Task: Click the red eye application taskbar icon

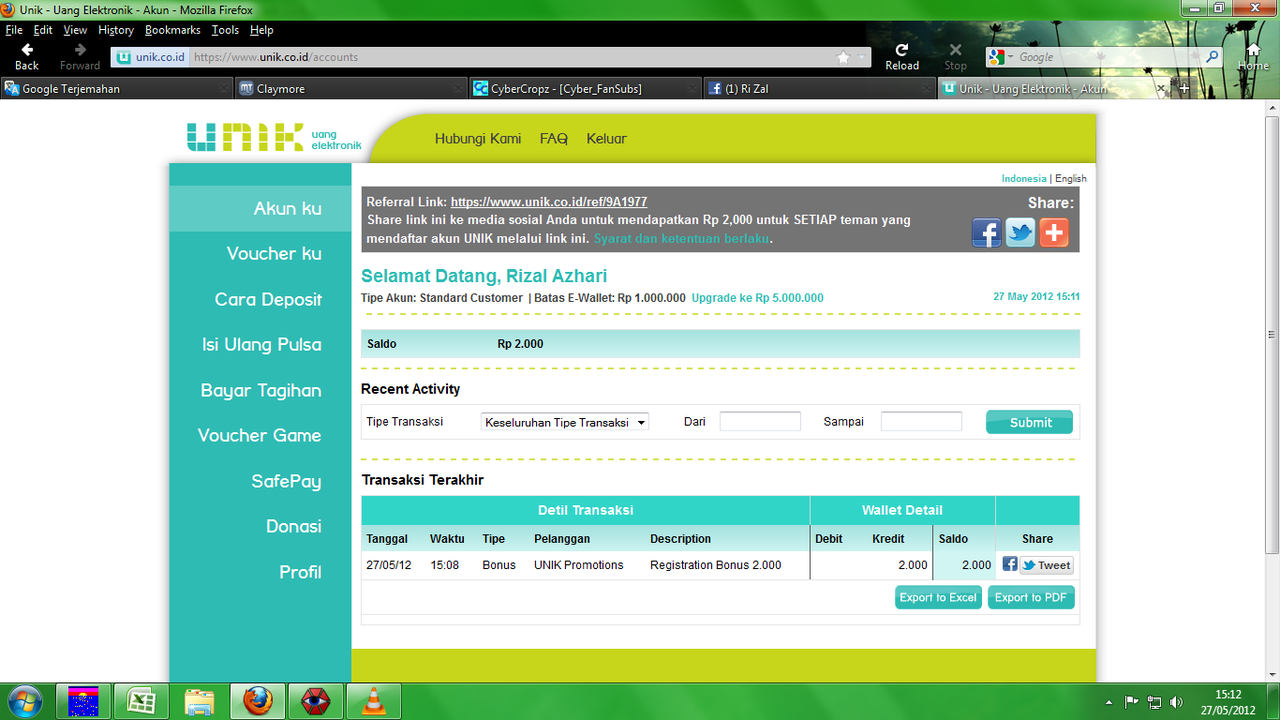Action: (x=315, y=702)
